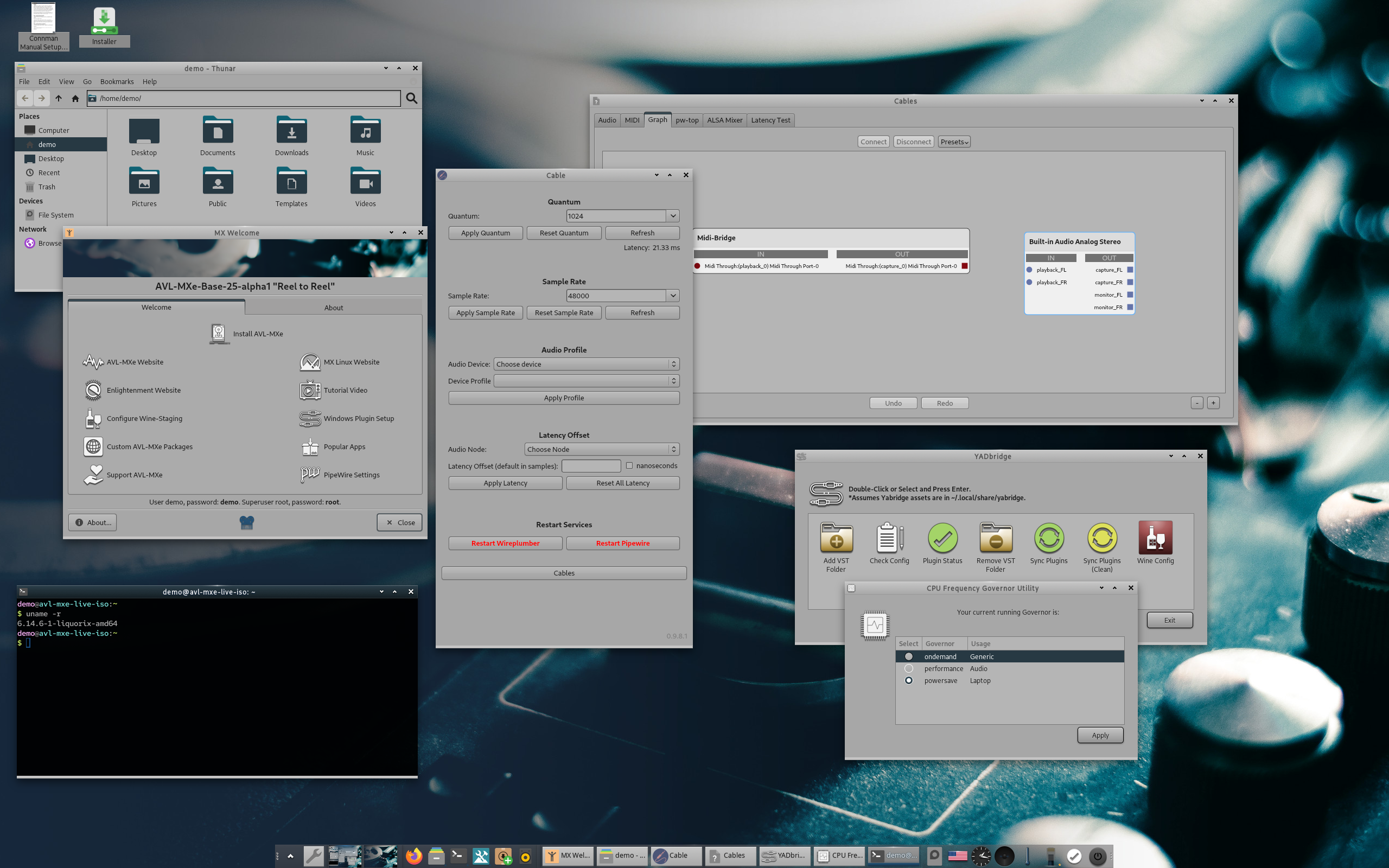Select the performance governor radio button
This screenshot has width=1389, height=868.
coord(909,668)
